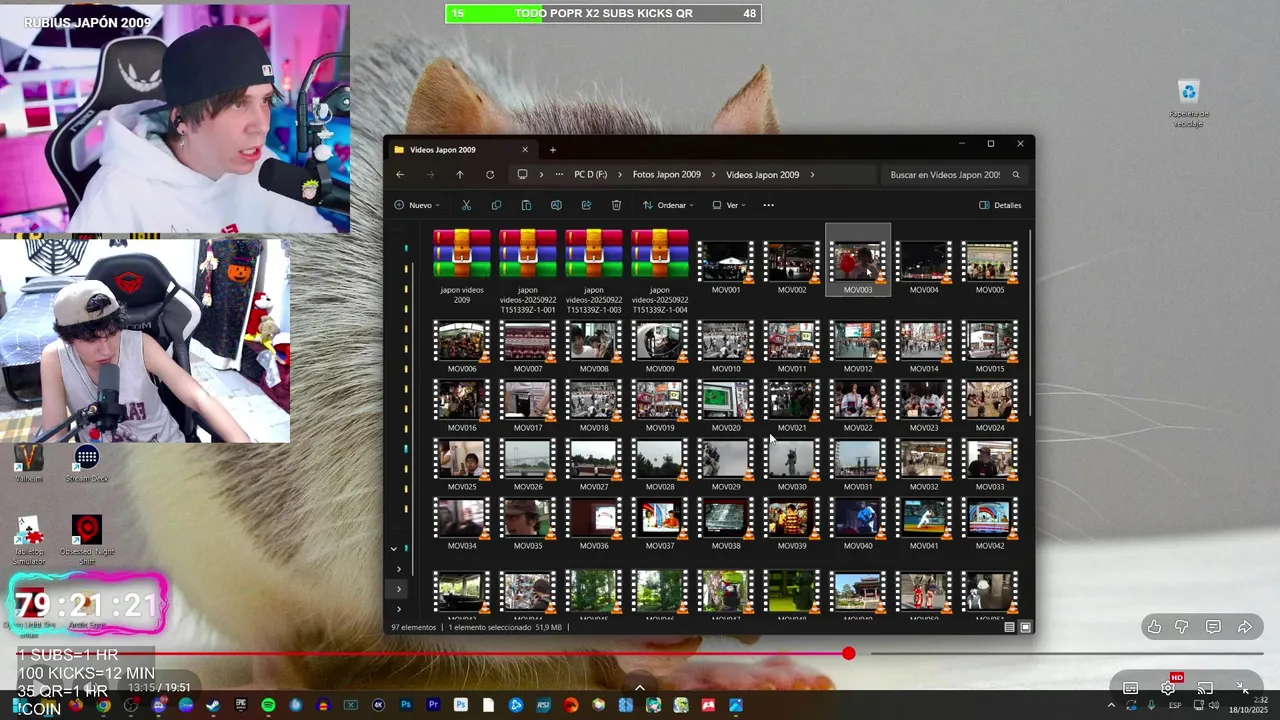
Task: Click the search magnifier icon
Action: click(1016, 174)
